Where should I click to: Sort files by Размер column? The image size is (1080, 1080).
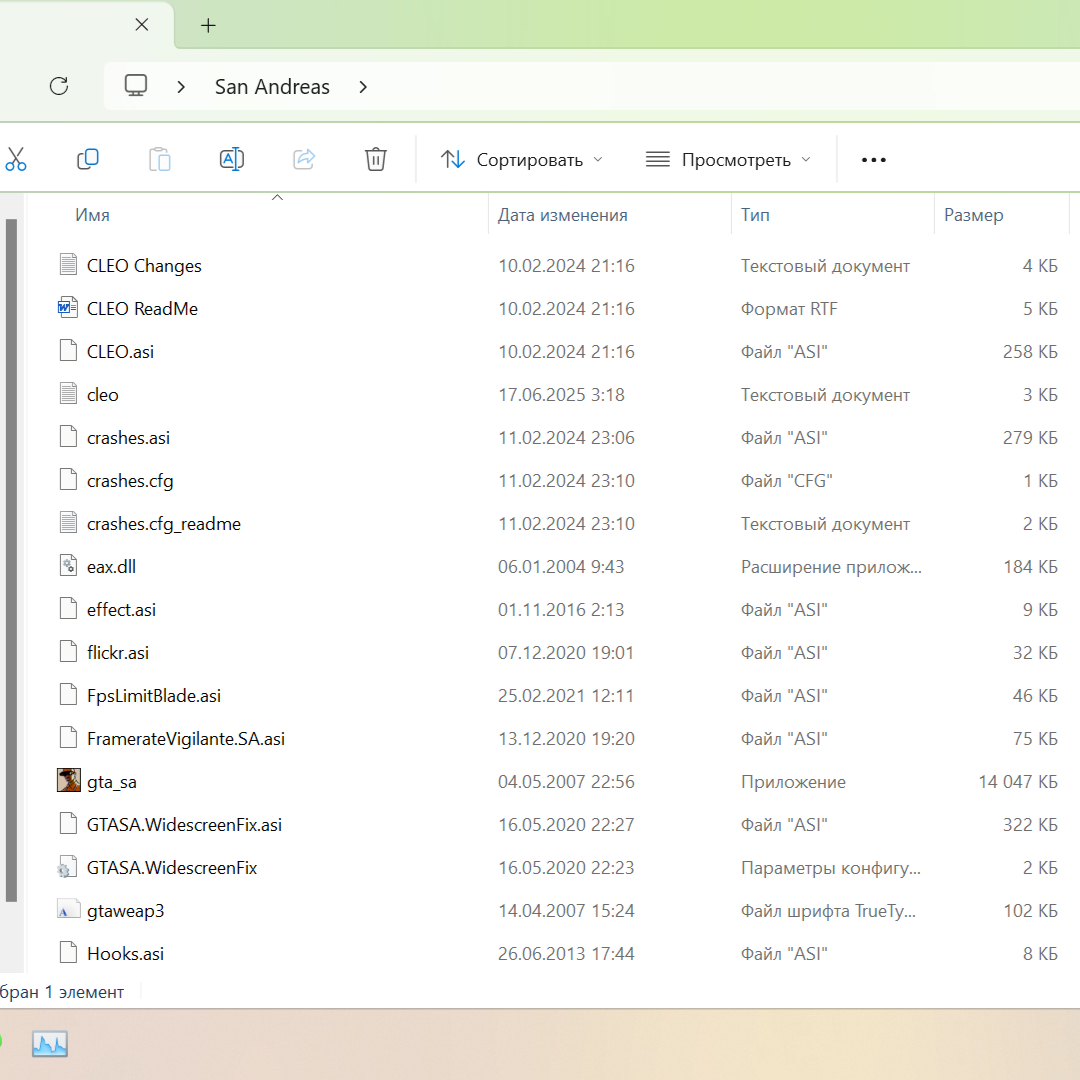click(x=973, y=215)
